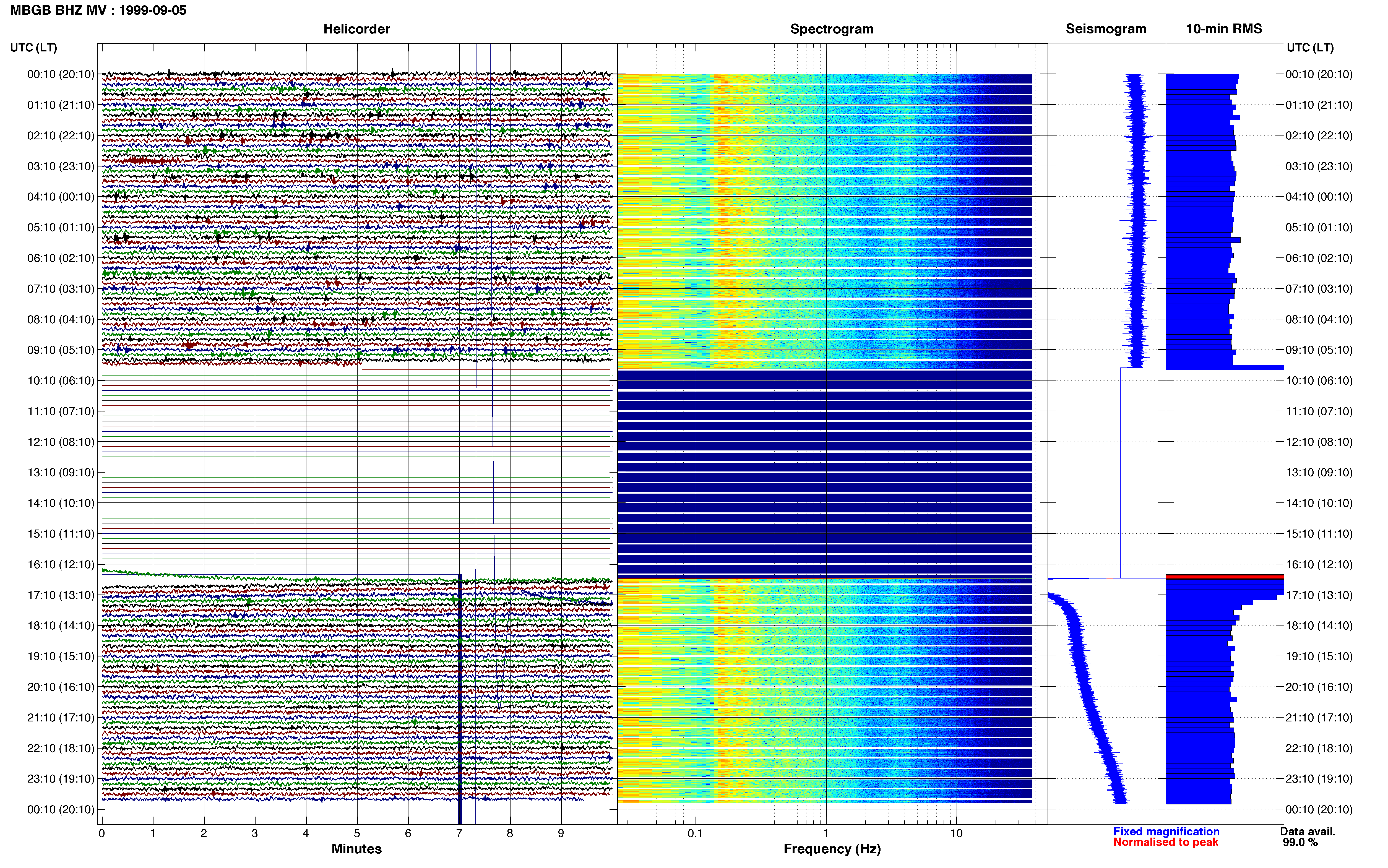Click the Data avail. label
The width and height of the screenshot is (1388, 868).
point(1308,832)
